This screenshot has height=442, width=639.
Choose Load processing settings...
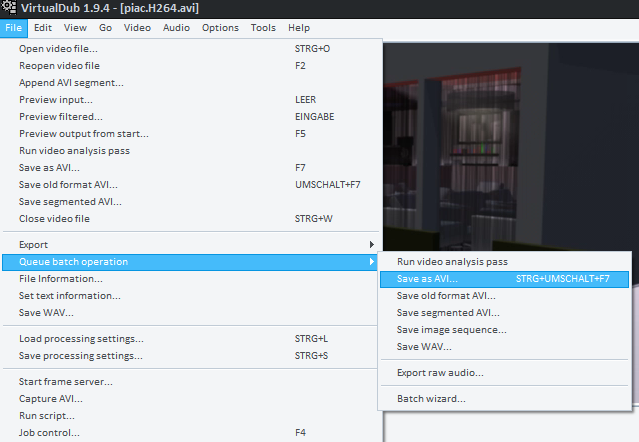pos(191,339)
